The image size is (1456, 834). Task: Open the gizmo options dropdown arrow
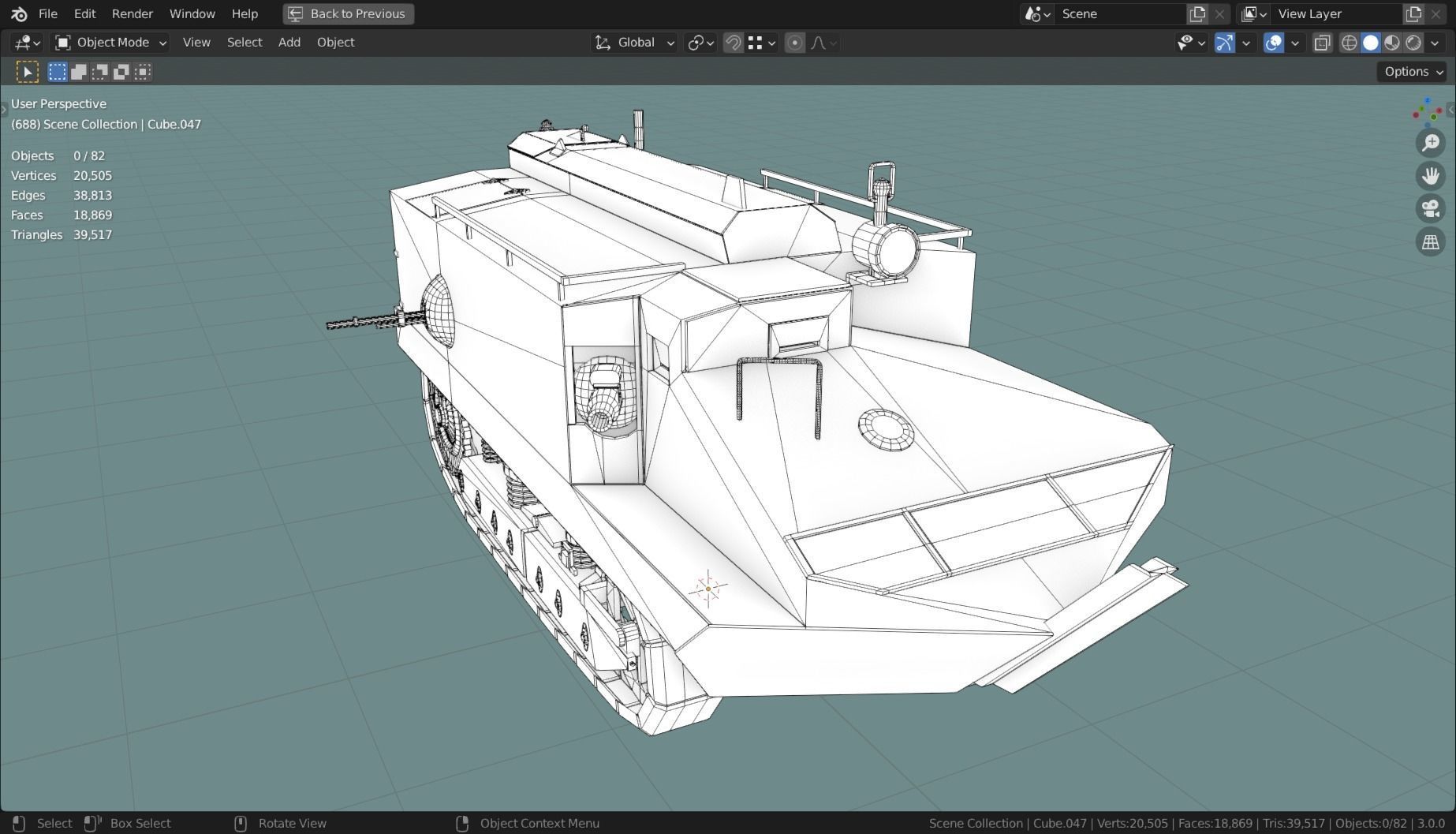pos(1246,43)
